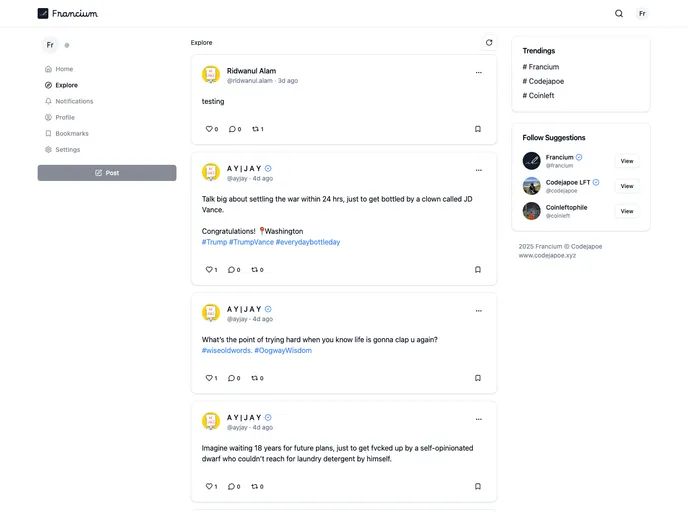Click the Fr profile avatar in sidebar
688x512 pixels.
50,45
